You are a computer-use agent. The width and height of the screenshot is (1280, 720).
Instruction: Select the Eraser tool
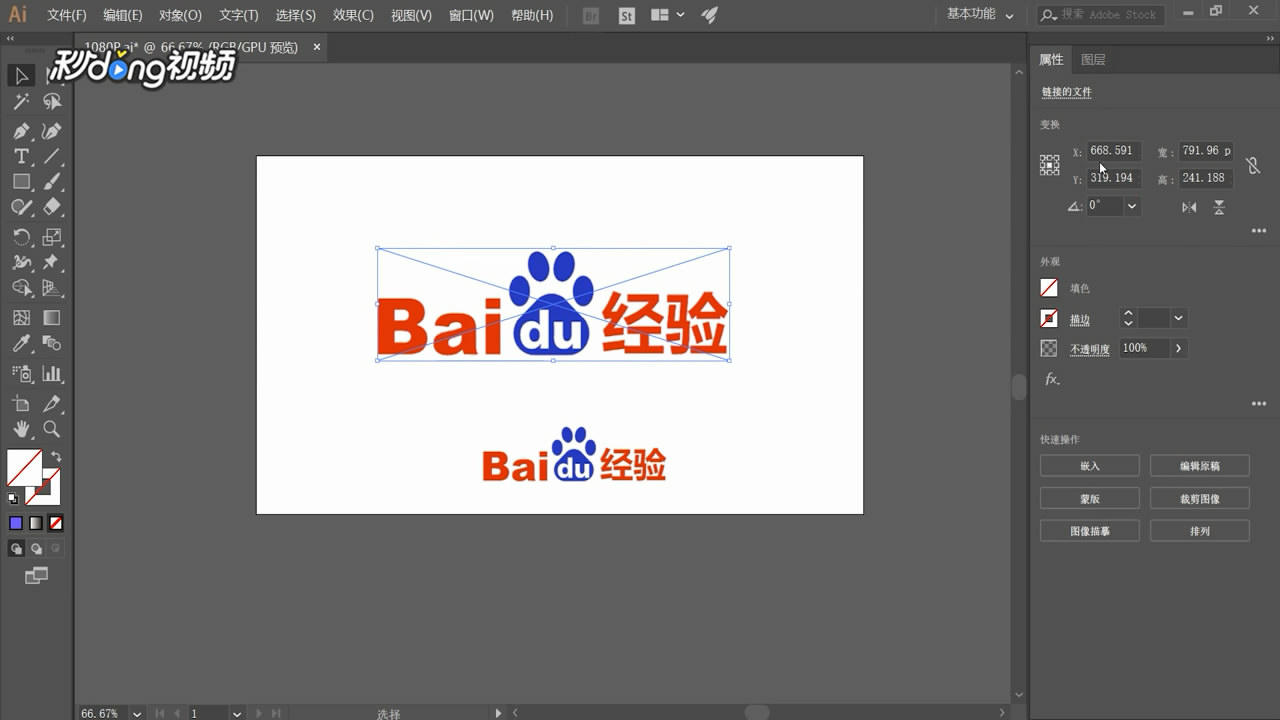tap(52, 207)
